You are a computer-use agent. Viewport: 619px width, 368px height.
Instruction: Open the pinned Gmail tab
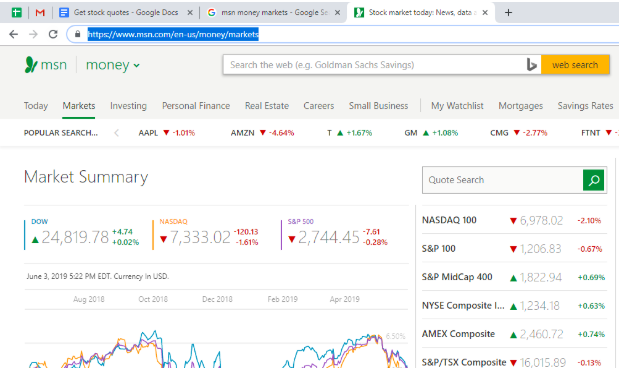[x=40, y=13]
